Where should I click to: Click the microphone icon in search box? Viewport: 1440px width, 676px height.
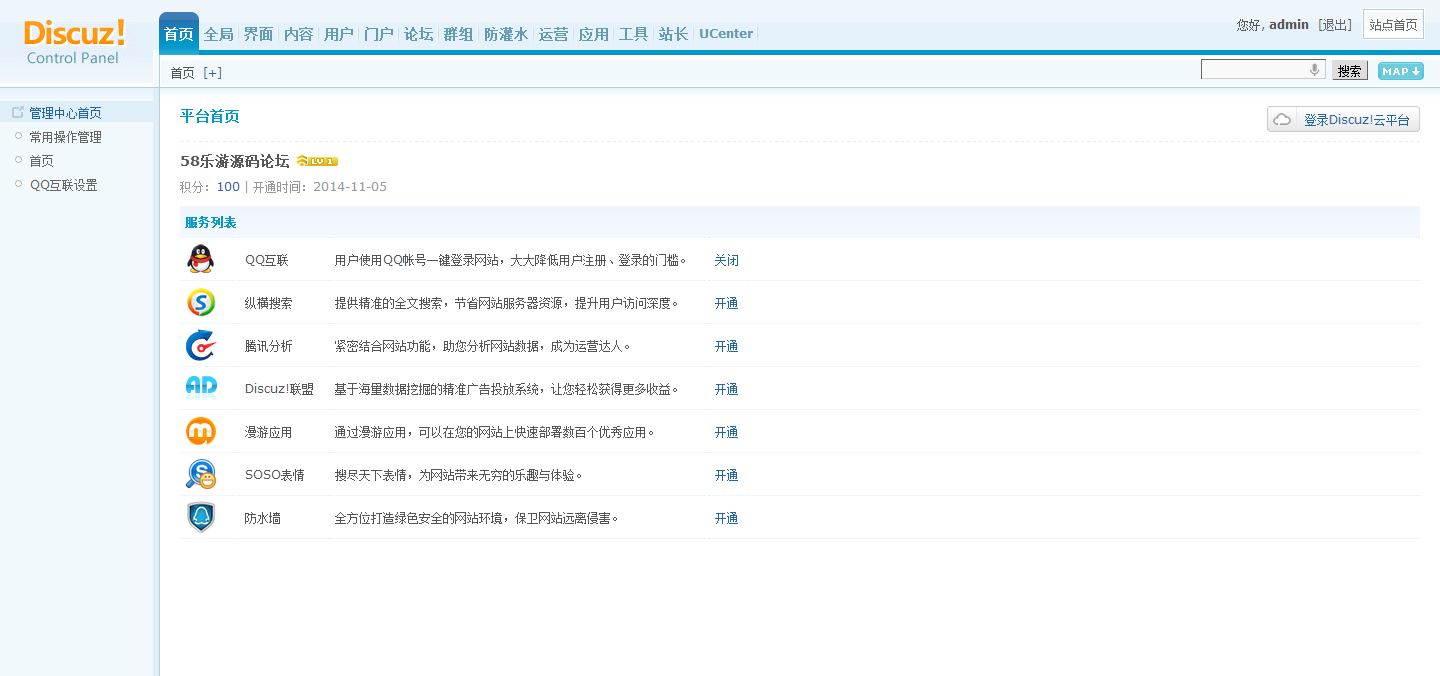point(1314,70)
